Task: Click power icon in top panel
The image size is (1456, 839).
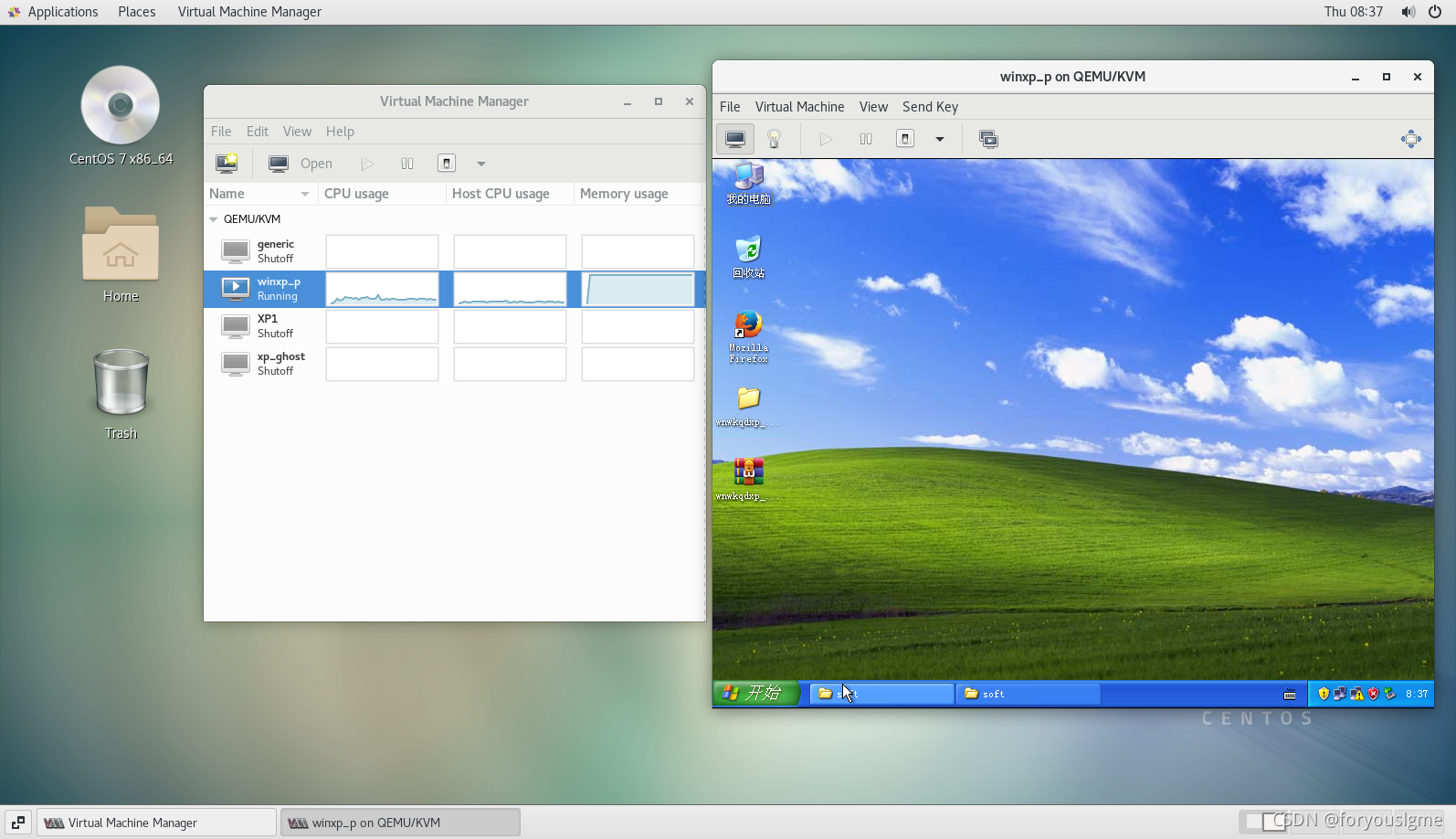Action: point(1435,12)
